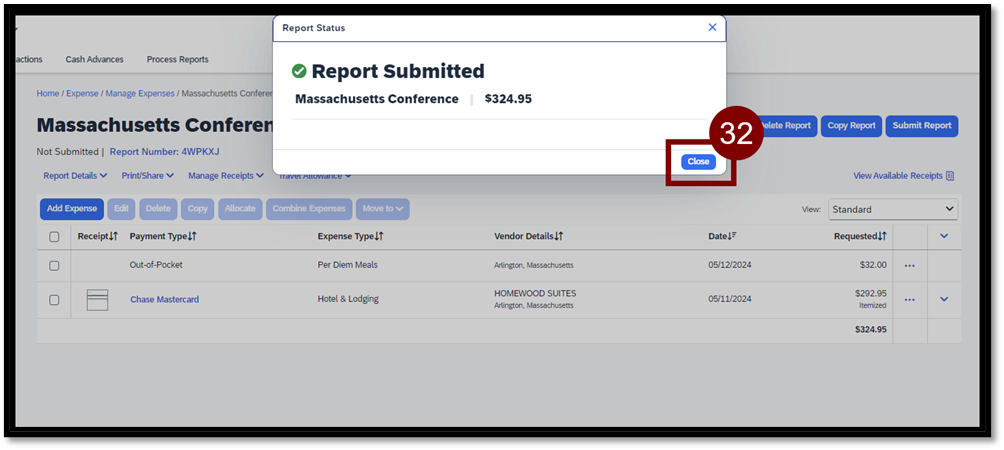The image size is (1004, 450).
Task: Check the Out-of-Pocket expense row checkbox
Action: [x=54, y=266]
